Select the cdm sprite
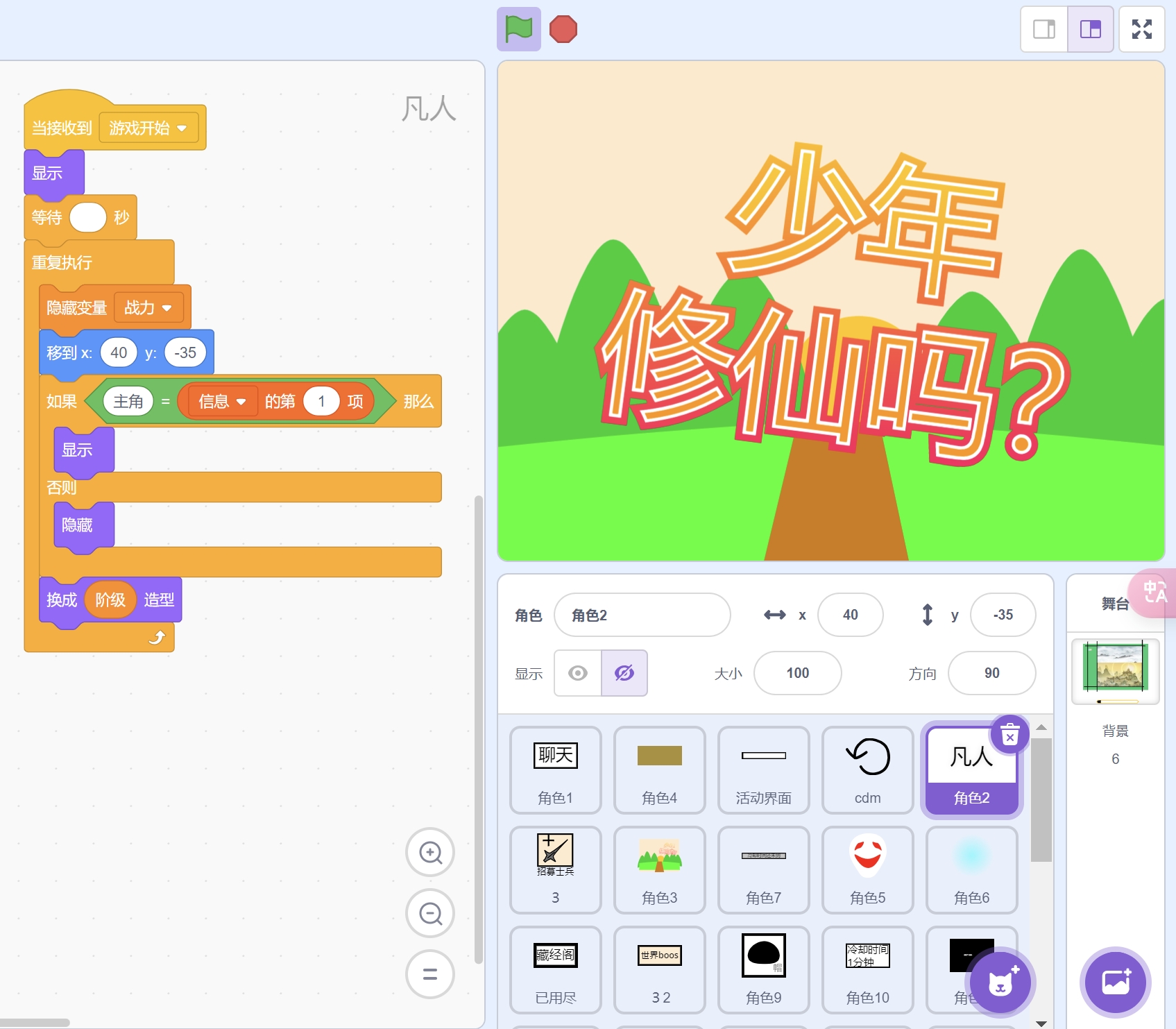 coord(867,770)
